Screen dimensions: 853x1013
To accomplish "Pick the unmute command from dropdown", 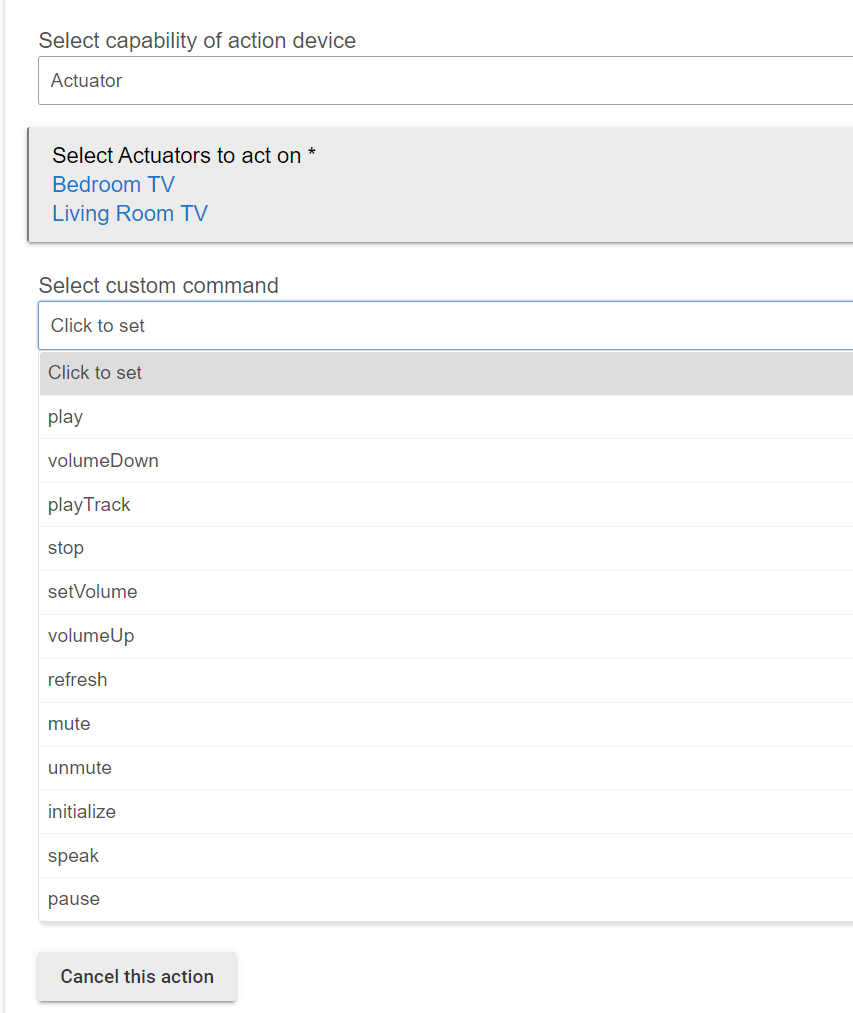I will (x=80, y=768).
